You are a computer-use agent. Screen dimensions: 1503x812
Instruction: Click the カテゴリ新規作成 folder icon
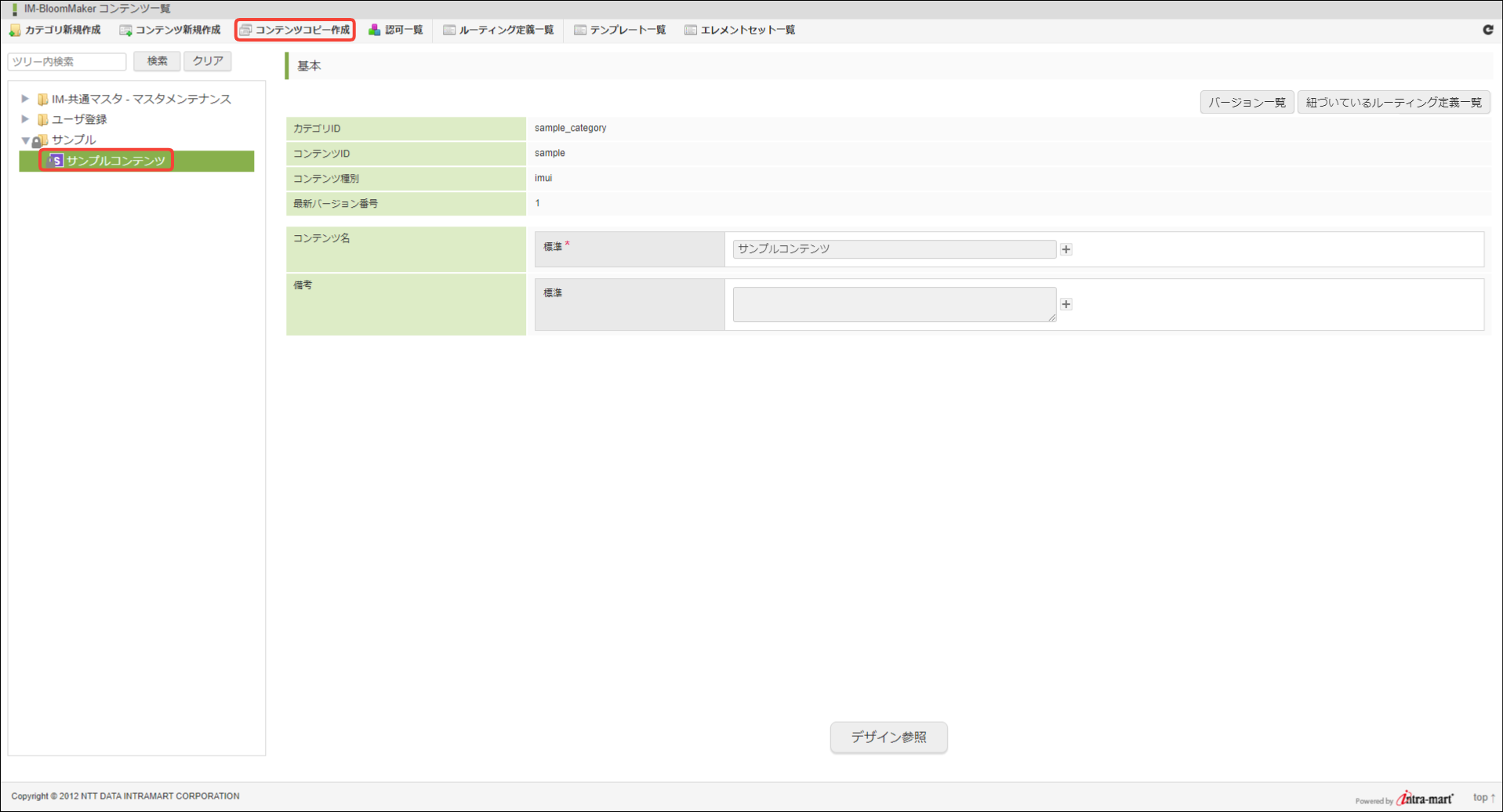tap(15, 31)
